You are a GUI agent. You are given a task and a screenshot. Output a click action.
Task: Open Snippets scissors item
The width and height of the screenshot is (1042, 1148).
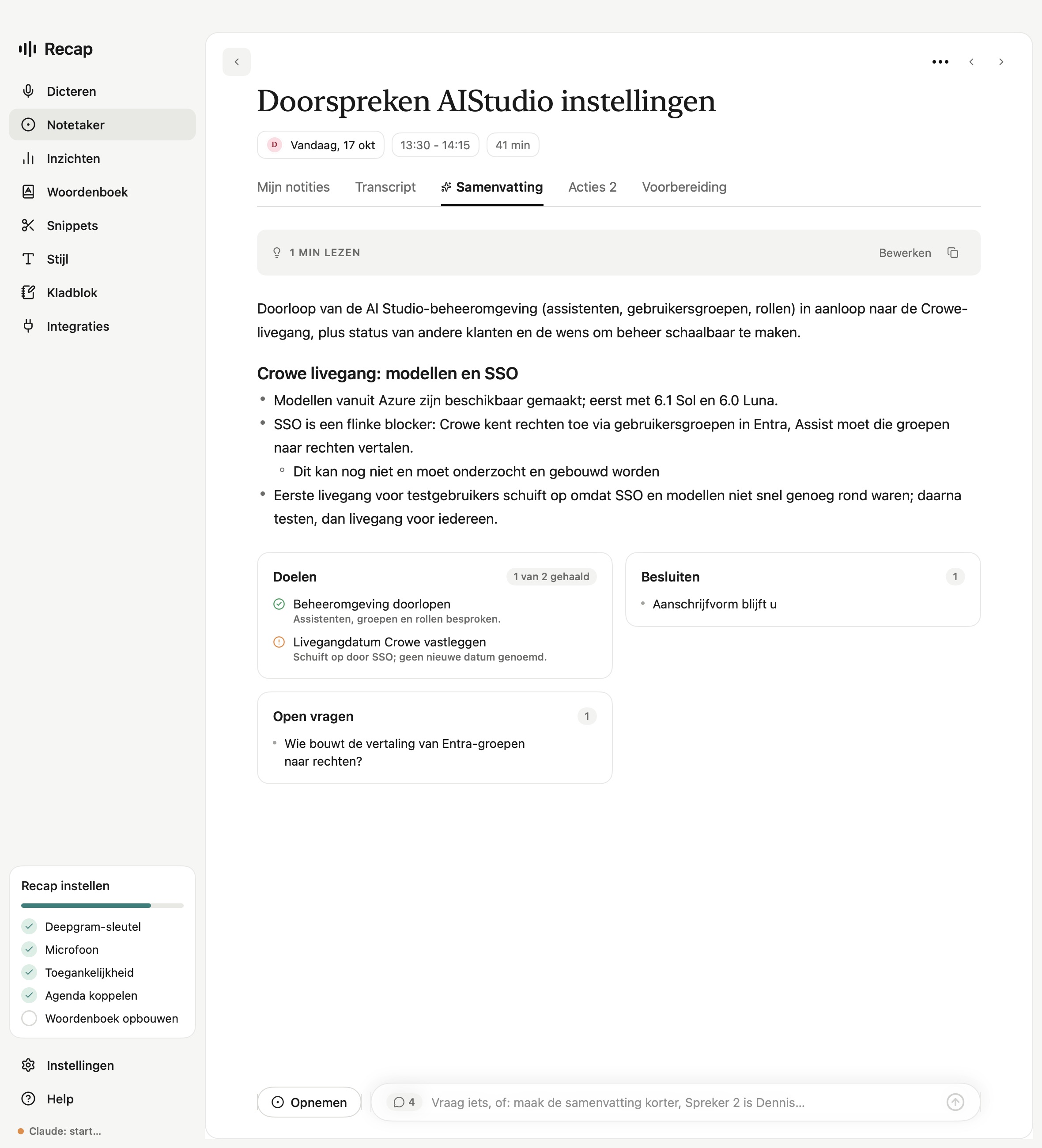coord(102,226)
